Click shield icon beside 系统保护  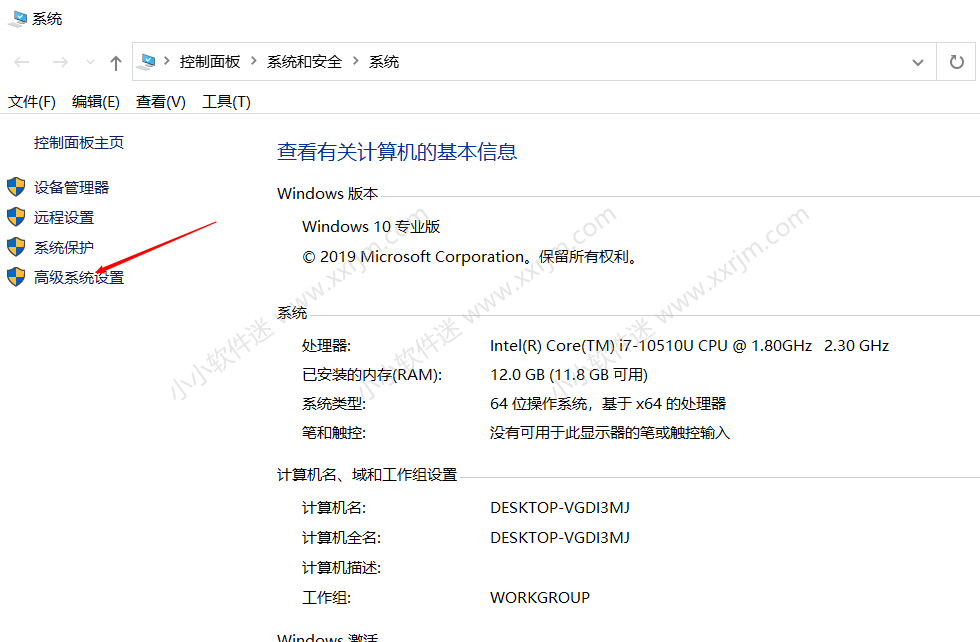16,247
